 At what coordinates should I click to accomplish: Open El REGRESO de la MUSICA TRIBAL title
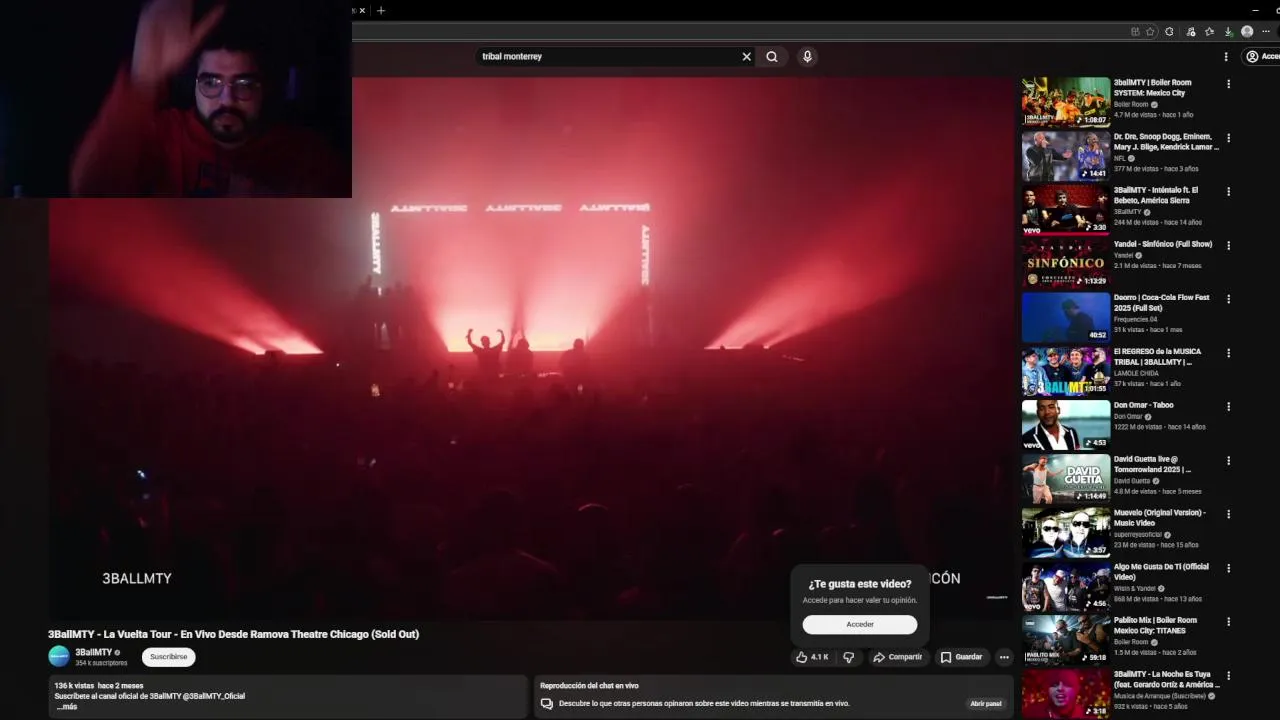click(x=1158, y=357)
